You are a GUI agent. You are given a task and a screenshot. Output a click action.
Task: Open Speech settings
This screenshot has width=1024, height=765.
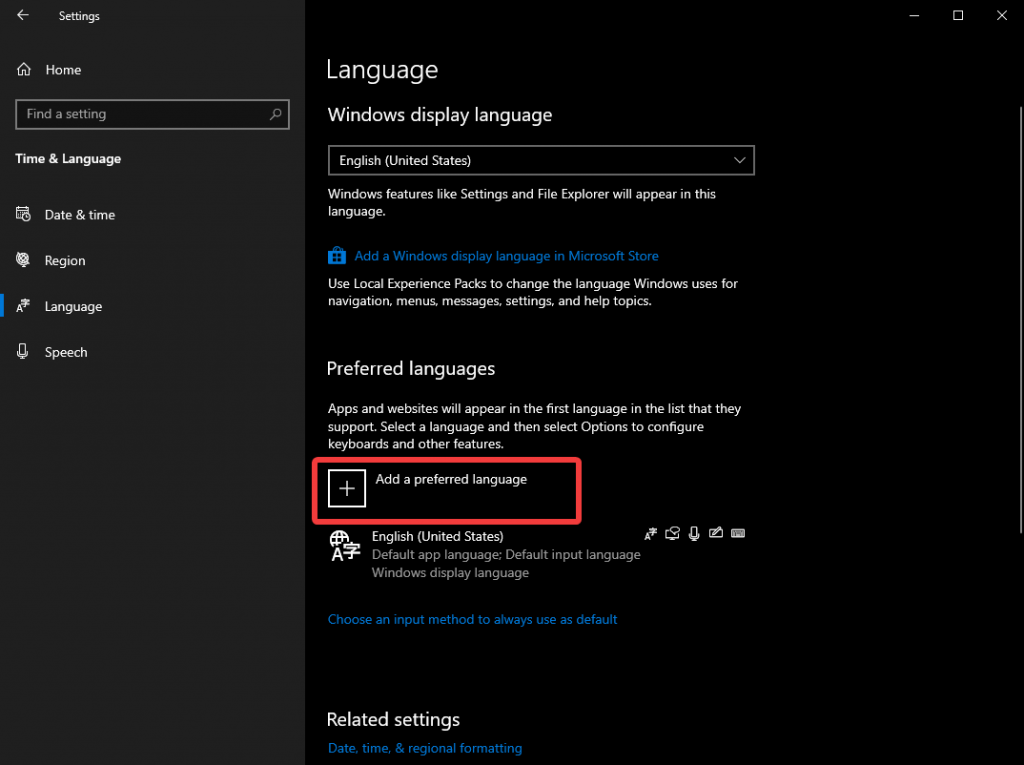point(66,352)
